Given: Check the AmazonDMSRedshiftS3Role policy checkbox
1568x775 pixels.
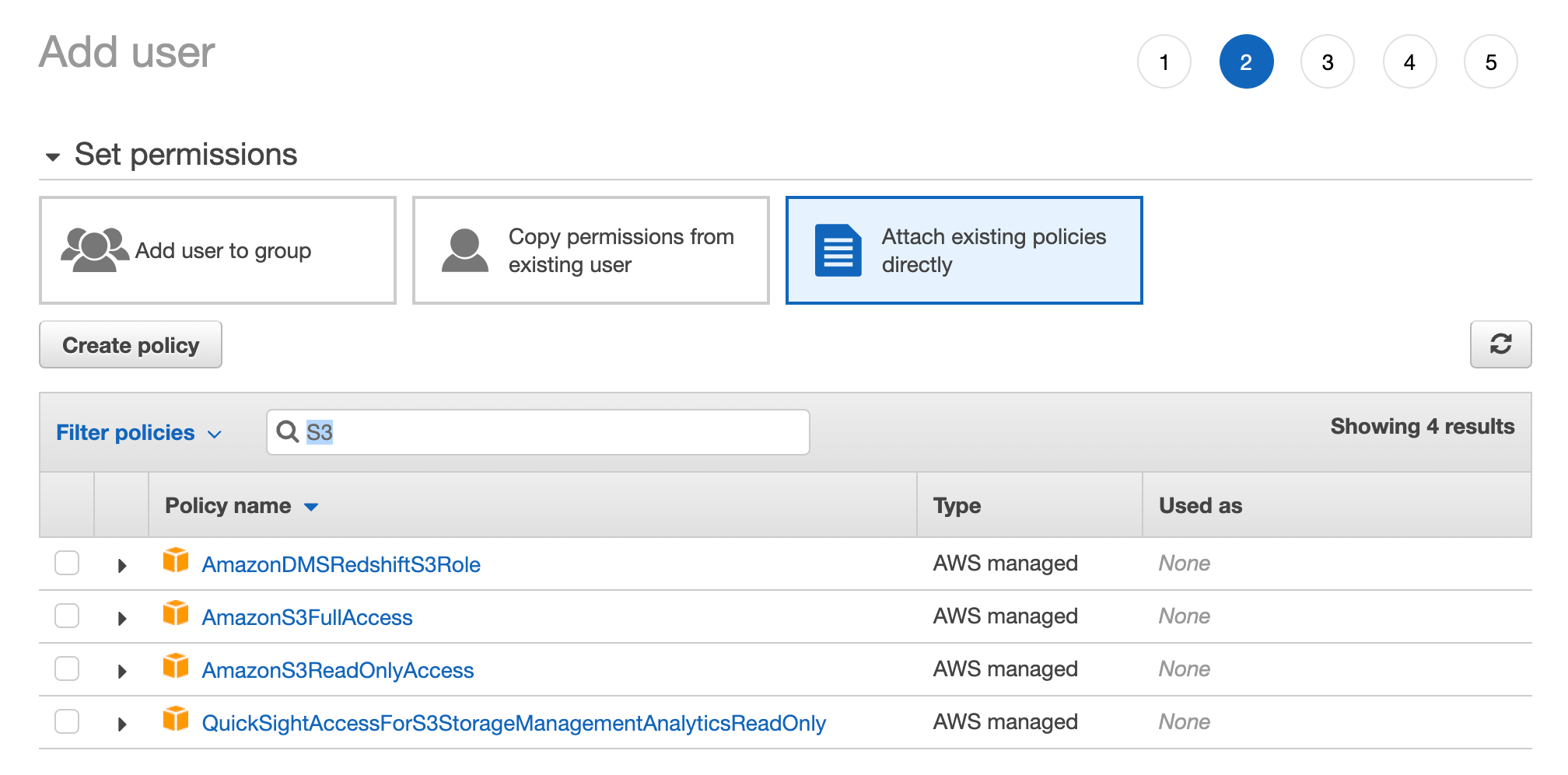Looking at the screenshot, I should [x=67, y=562].
